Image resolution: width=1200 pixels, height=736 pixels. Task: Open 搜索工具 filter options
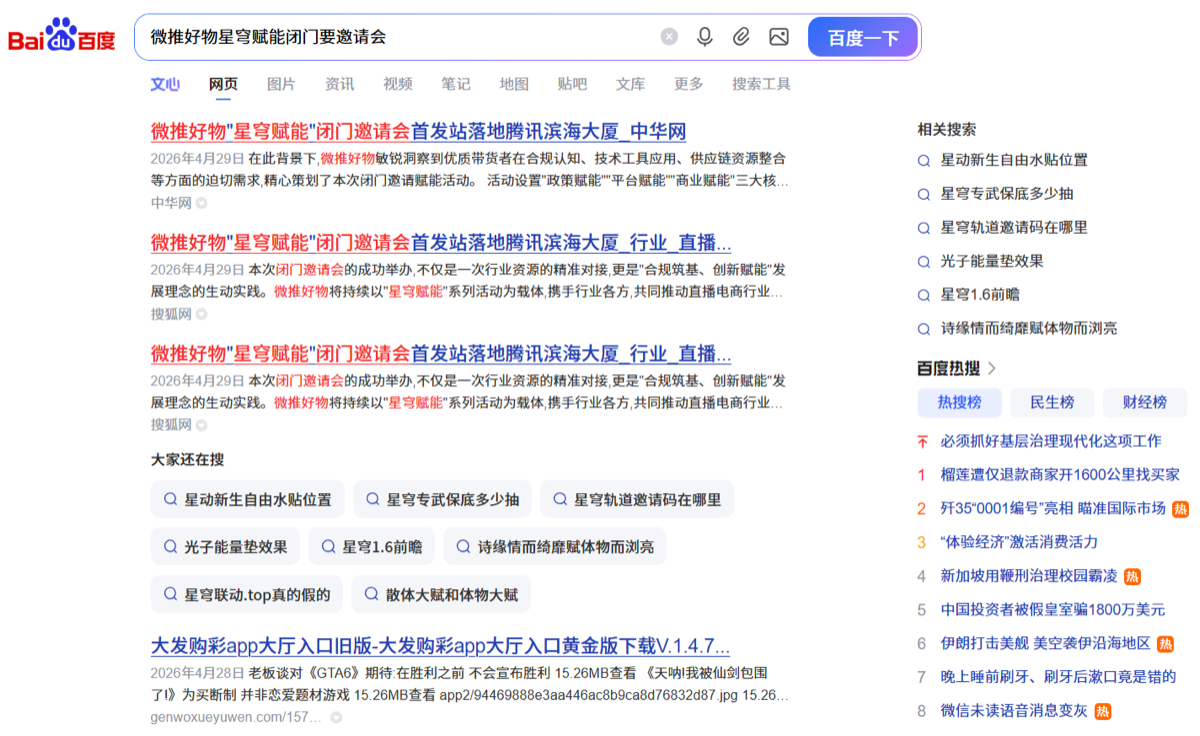[x=761, y=84]
